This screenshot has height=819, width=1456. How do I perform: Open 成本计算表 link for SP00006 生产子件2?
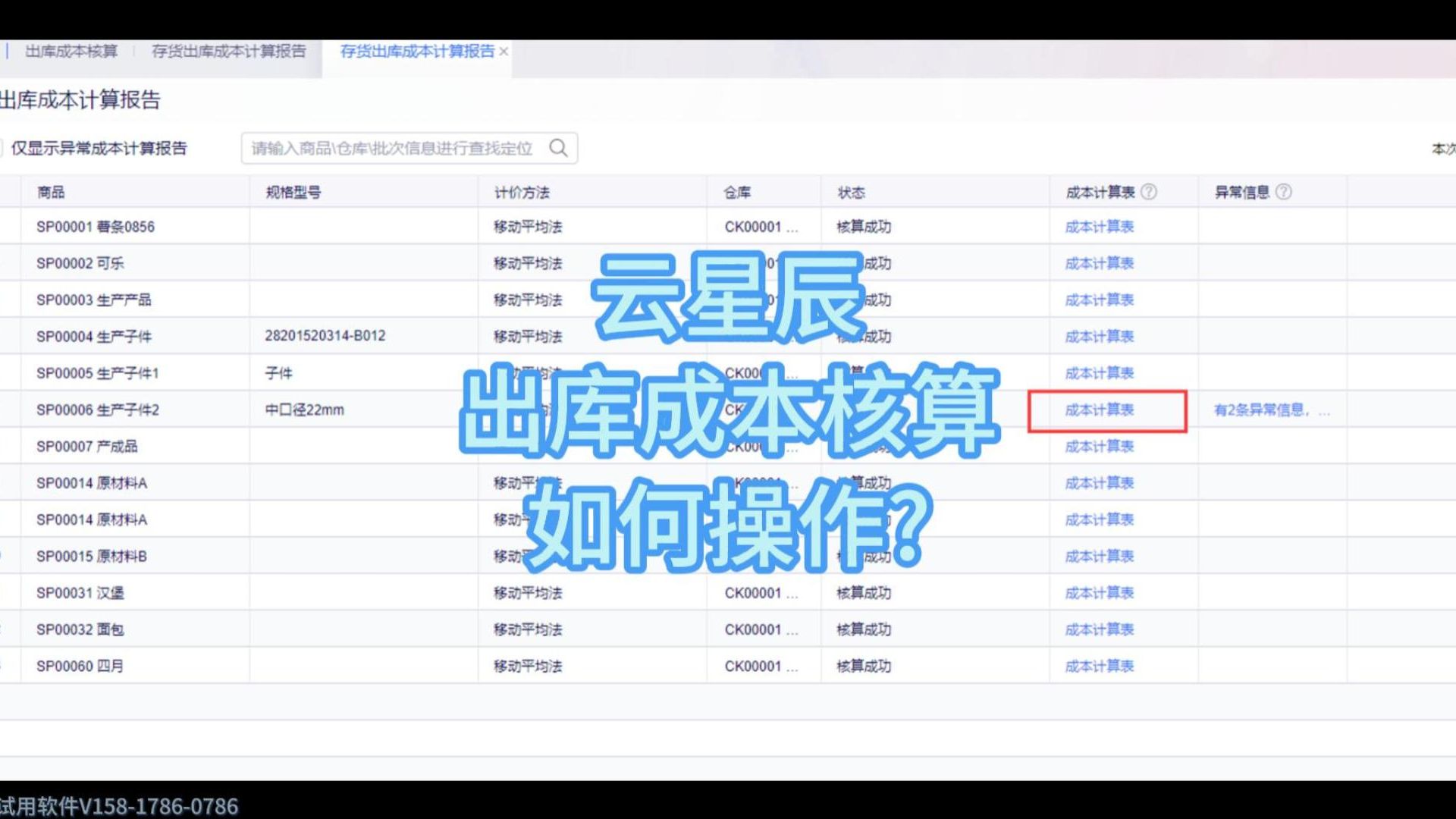click(x=1099, y=410)
